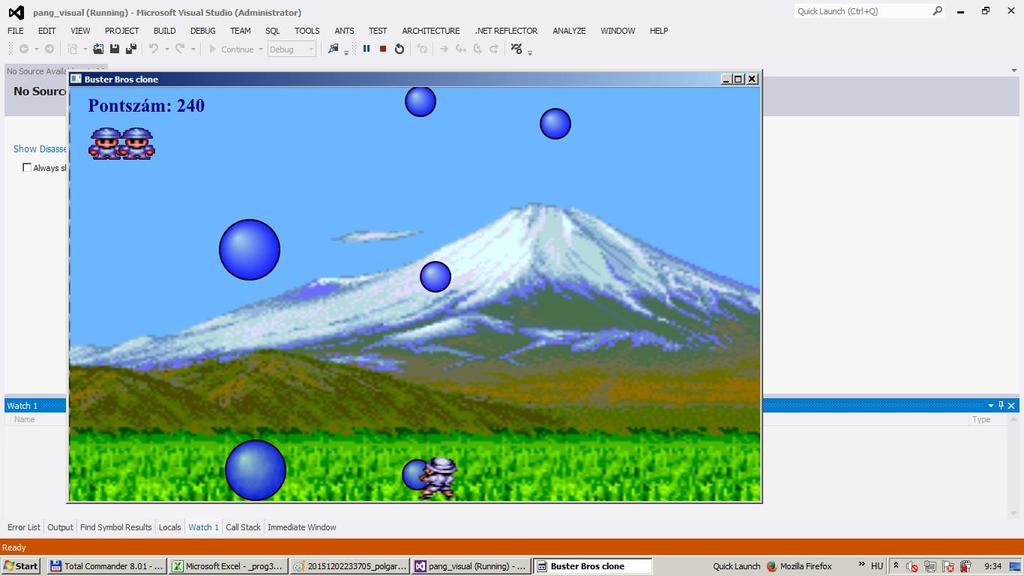This screenshot has height=576, width=1024.
Task: Open the FILE menu
Action: click(x=16, y=31)
